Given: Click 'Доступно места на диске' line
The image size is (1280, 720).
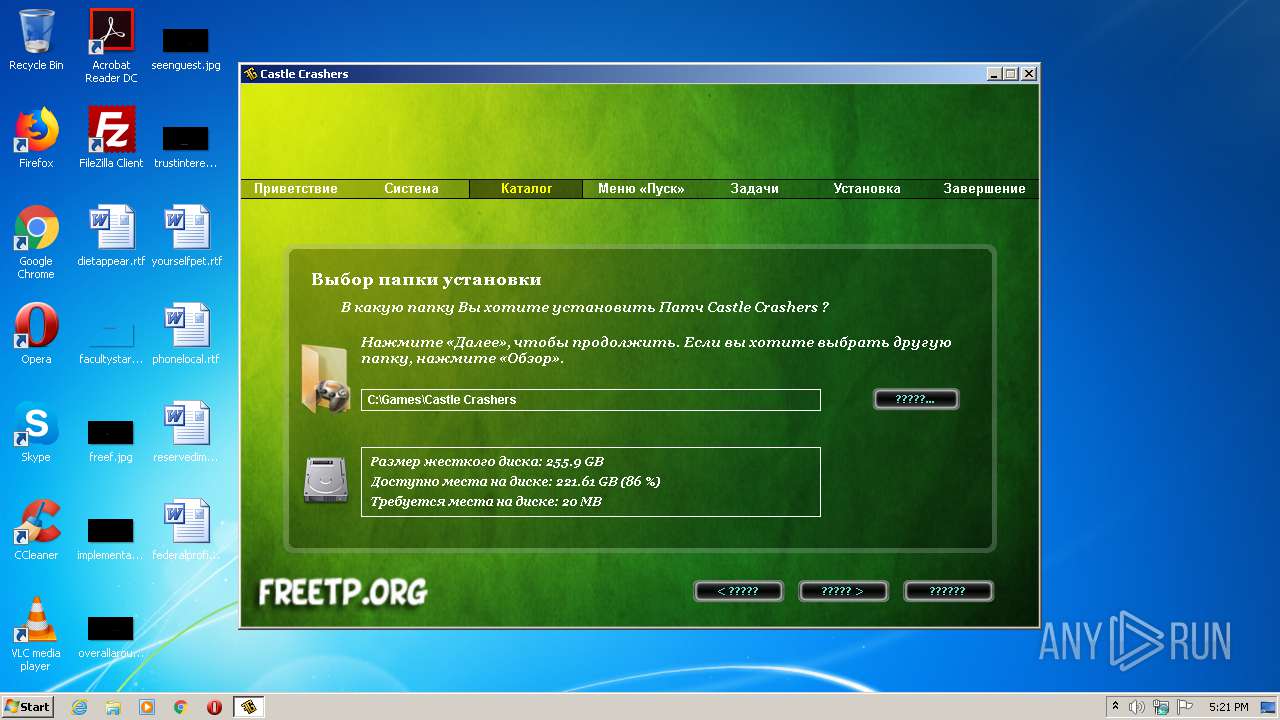Looking at the screenshot, I should [x=515, y=482].
